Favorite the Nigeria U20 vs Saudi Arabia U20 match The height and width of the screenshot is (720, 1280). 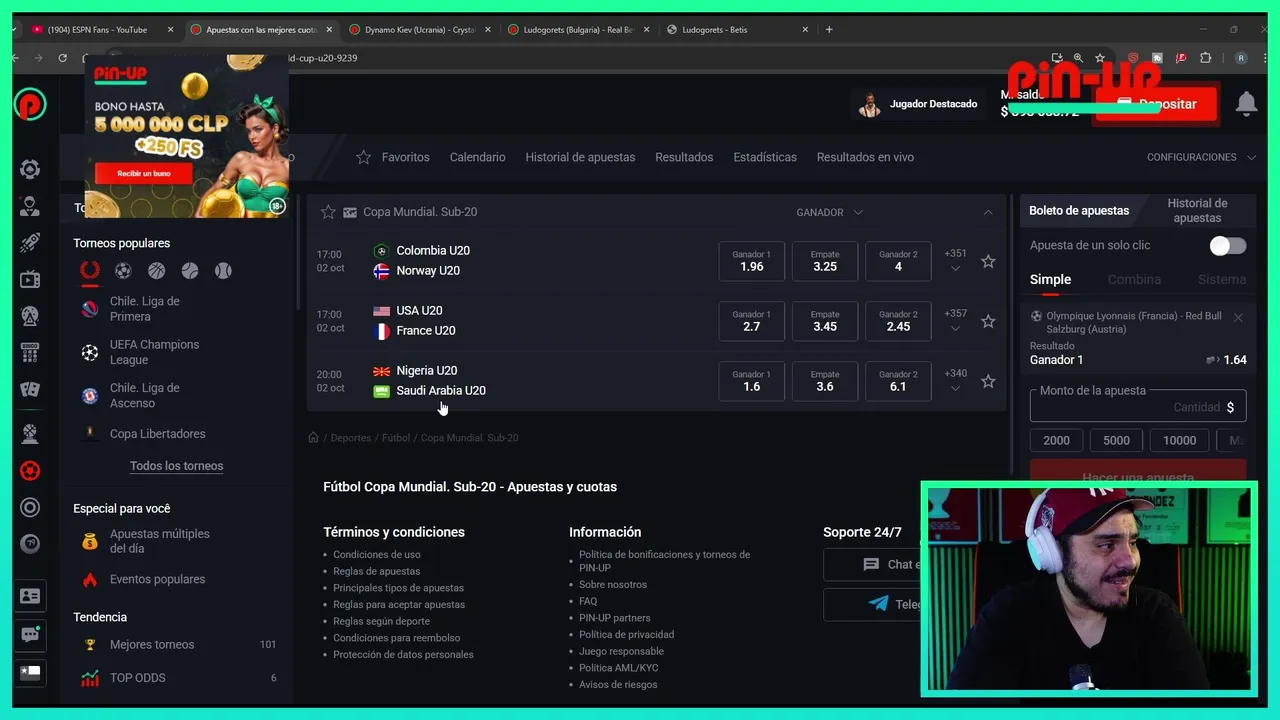tap(988, 381)
